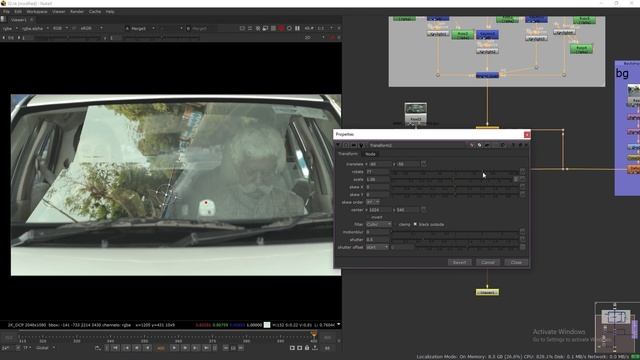This screenshot has width=640, height=360.
Task: Click the circular refresh icon in viewer toolbar
Action: point(289,29)
